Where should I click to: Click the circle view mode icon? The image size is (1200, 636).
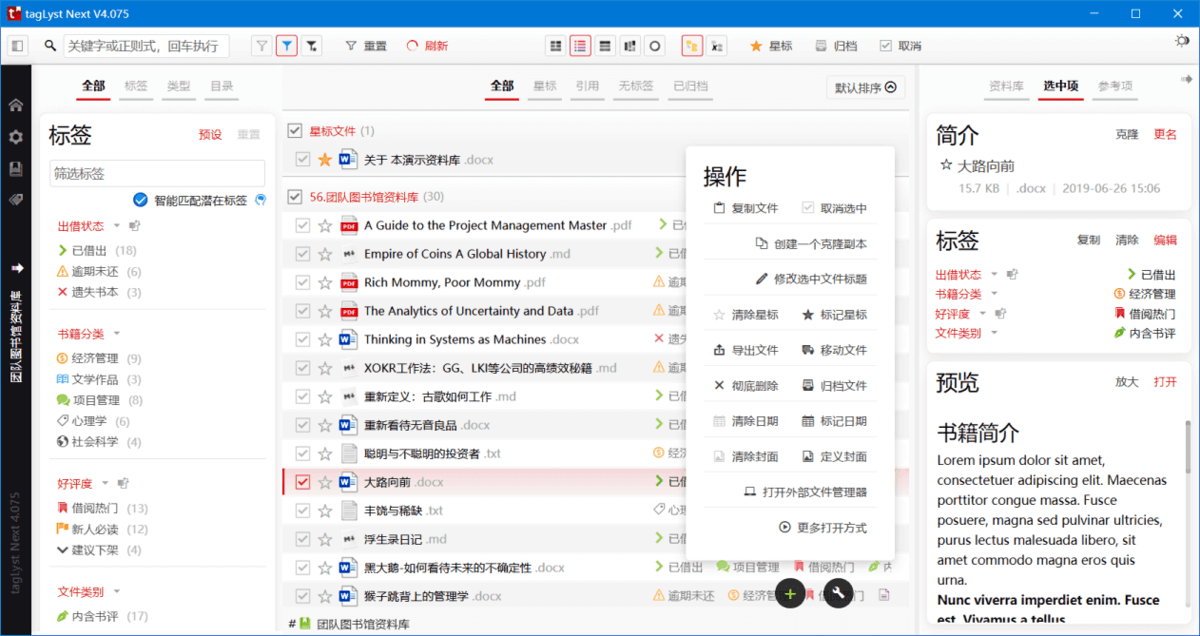(x=655, y=46)
